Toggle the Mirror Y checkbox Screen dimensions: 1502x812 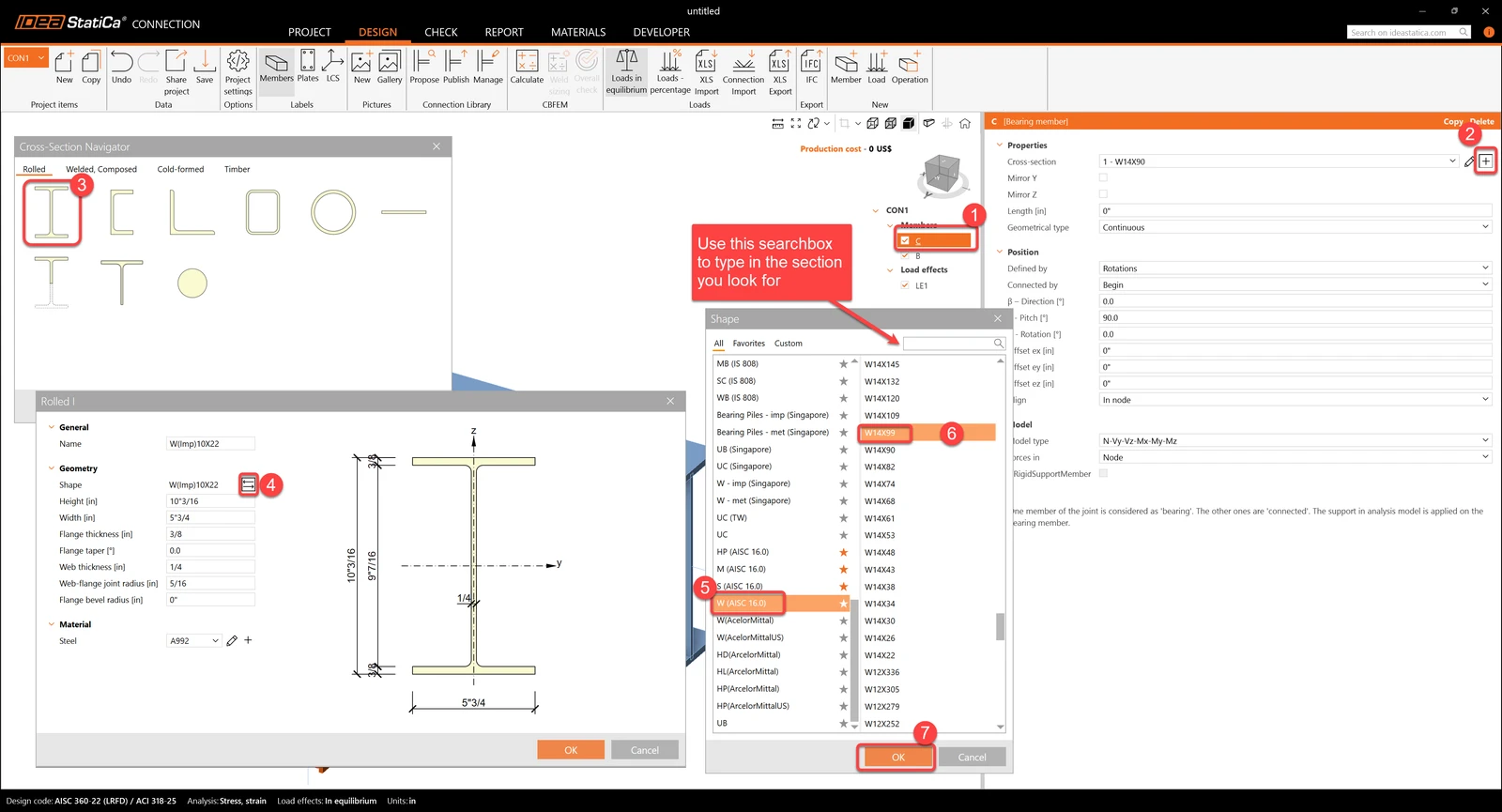[x=1103, y=177]
